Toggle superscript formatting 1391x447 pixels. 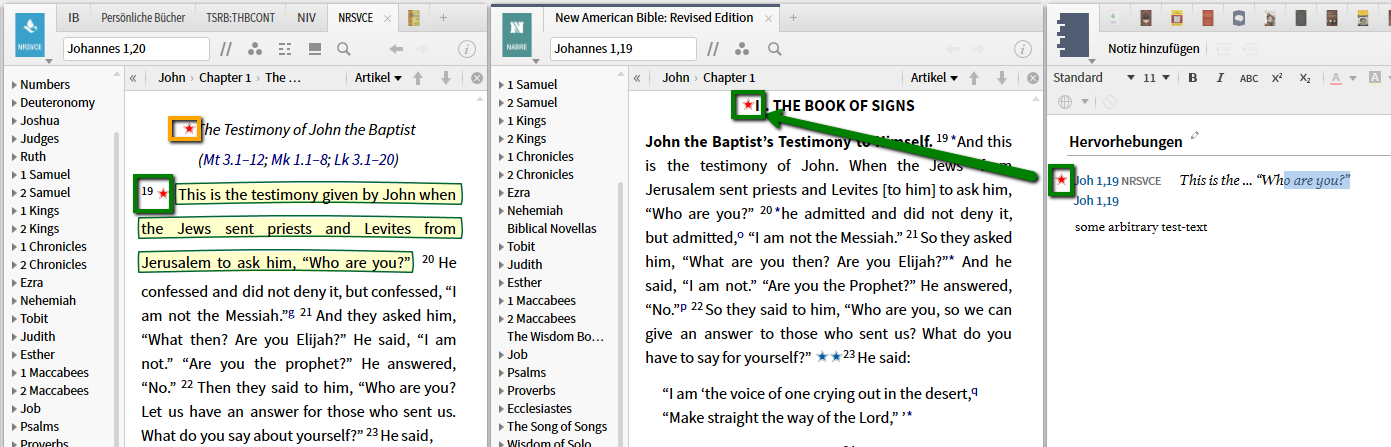tap(1277, 78)
